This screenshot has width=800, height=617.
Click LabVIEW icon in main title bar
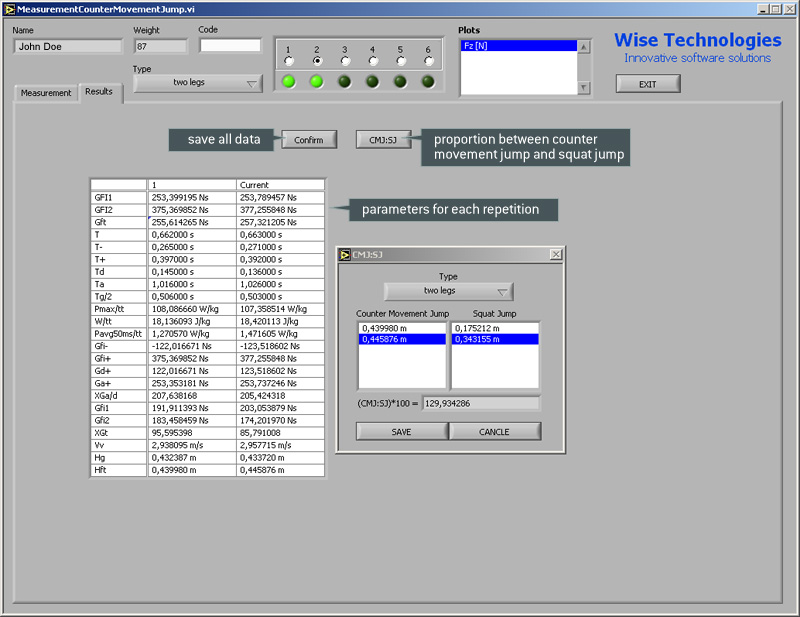coord(9,9)
